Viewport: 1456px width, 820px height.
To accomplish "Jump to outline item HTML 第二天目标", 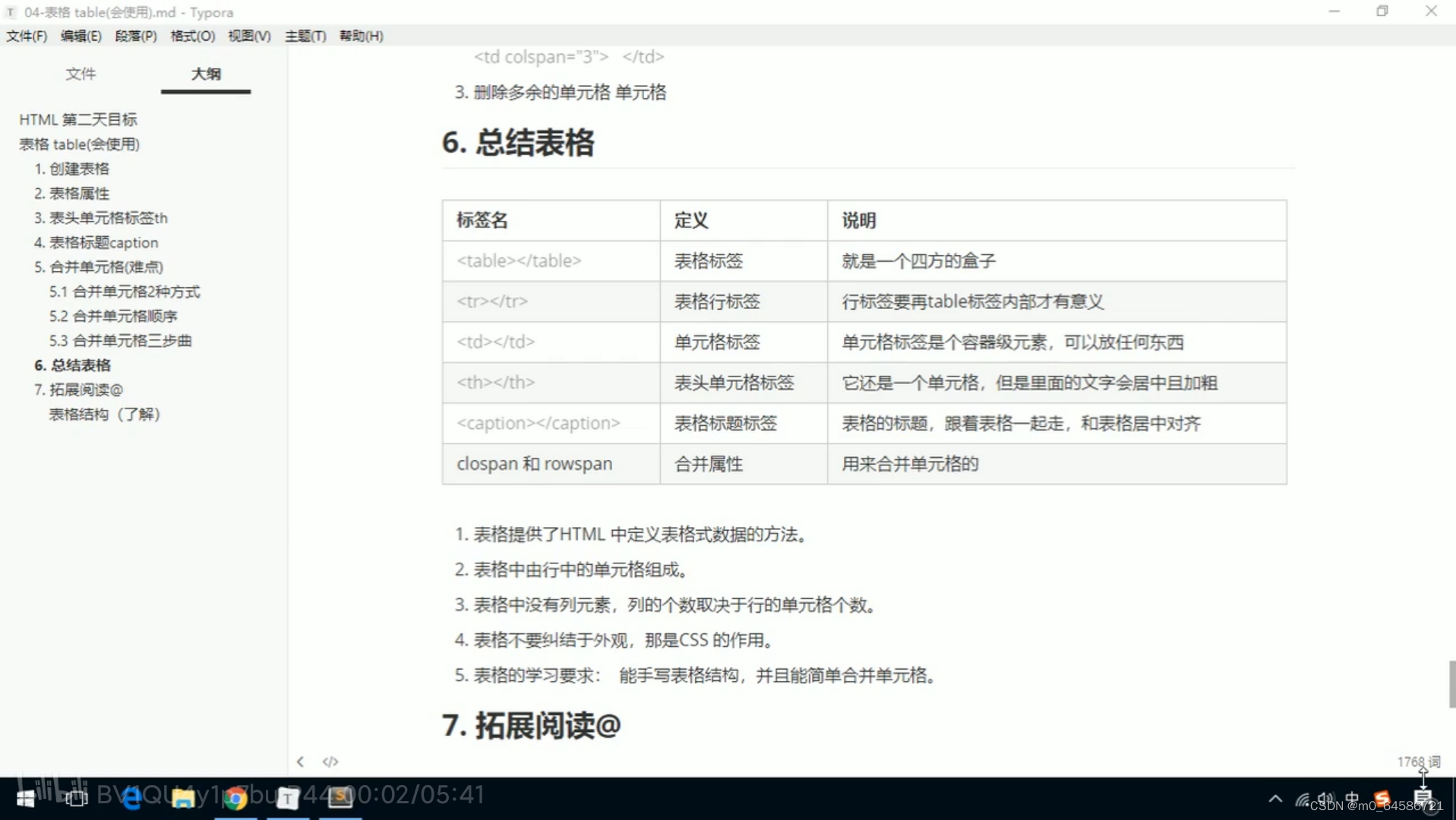I will point(78,120).
